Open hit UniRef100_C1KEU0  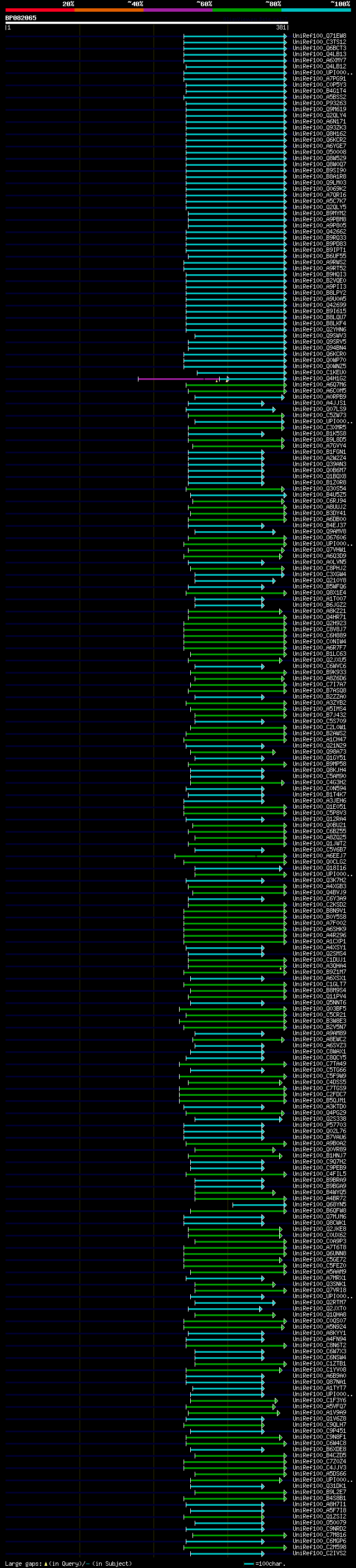(x=319, y=373)
